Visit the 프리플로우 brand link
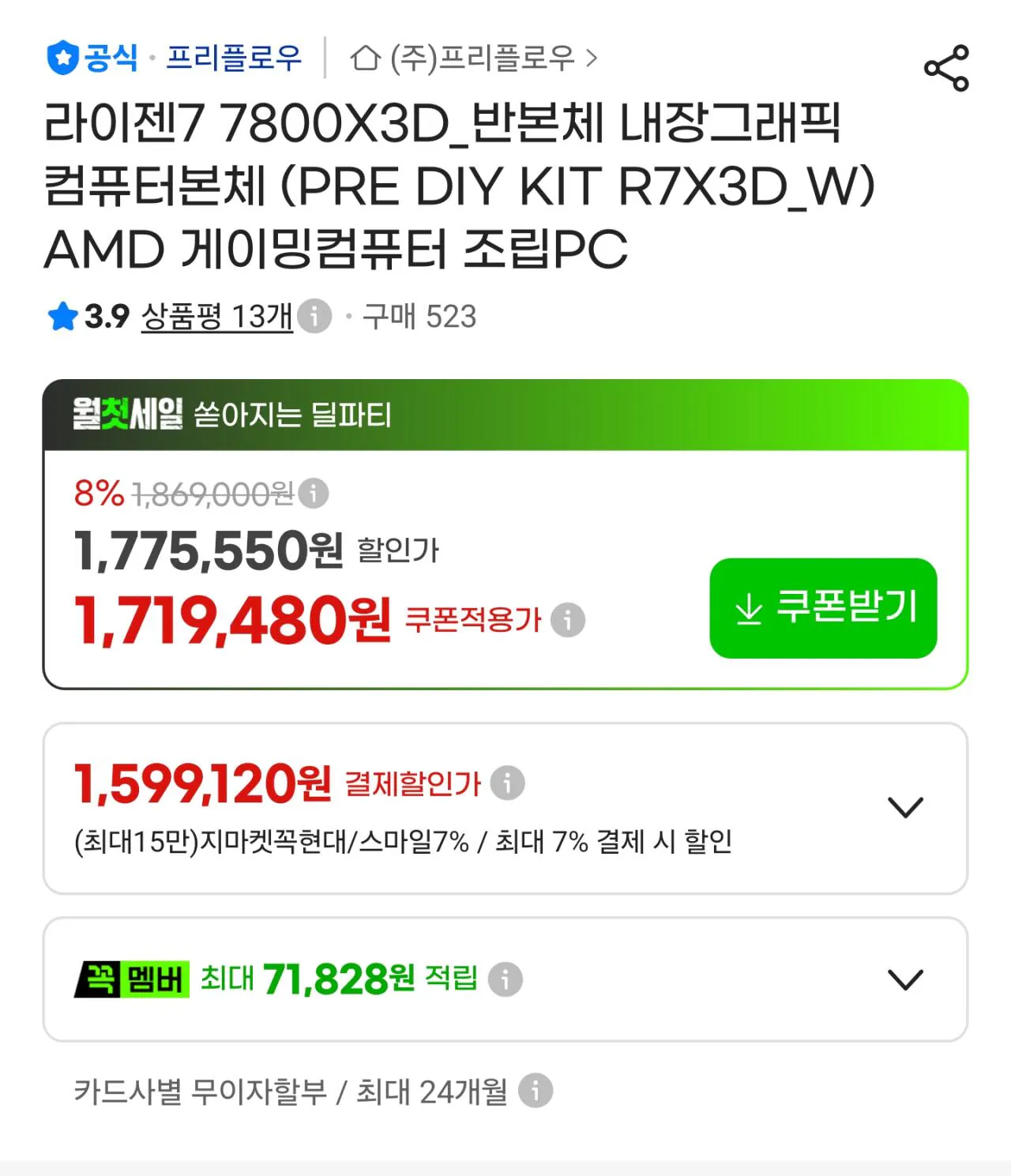 (x=234, y=58)
